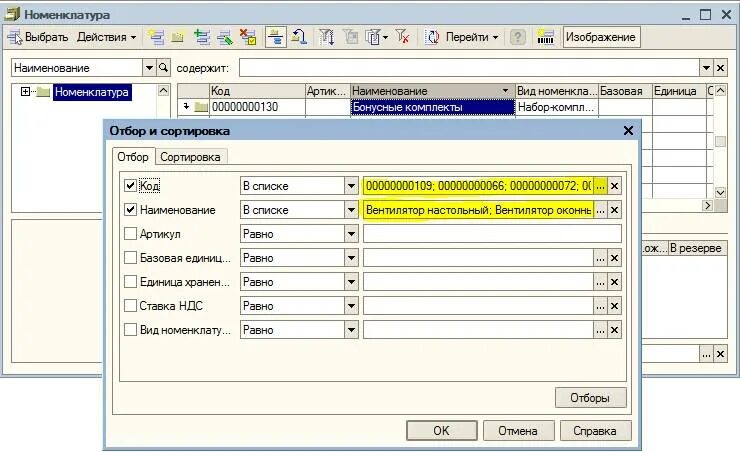Click the help question mark icon
Viewport: 740px width, 452px height.
pos(518,37)
